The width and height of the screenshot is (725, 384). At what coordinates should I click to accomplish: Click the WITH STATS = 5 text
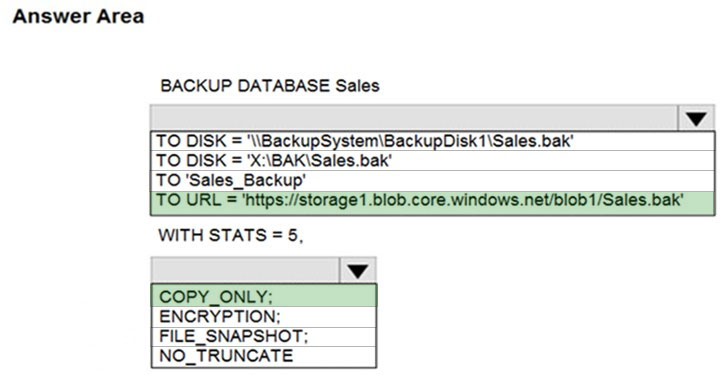231,235
